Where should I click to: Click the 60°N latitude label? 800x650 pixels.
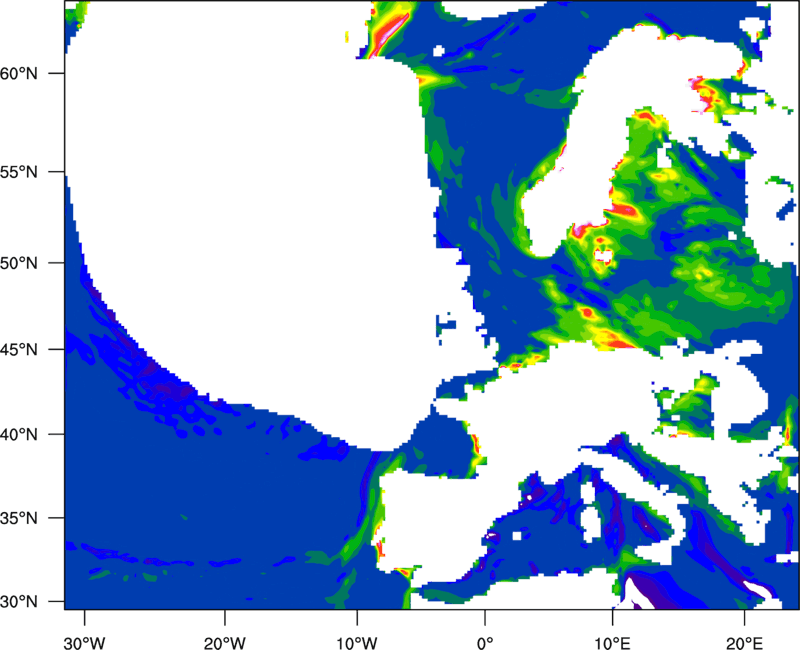(19, 73)
